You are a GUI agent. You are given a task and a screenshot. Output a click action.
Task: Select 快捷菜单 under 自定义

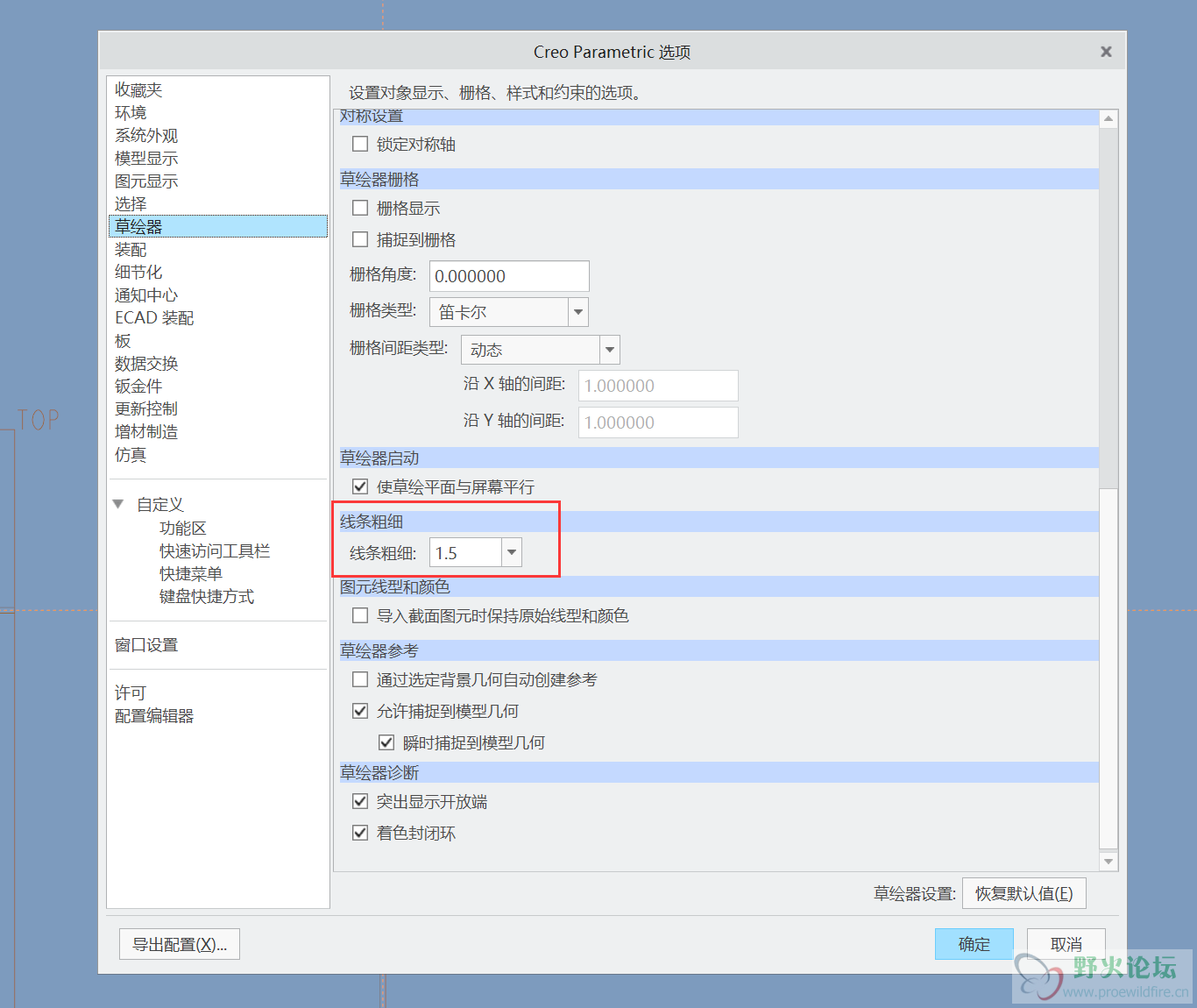click(x=190, y=574)
